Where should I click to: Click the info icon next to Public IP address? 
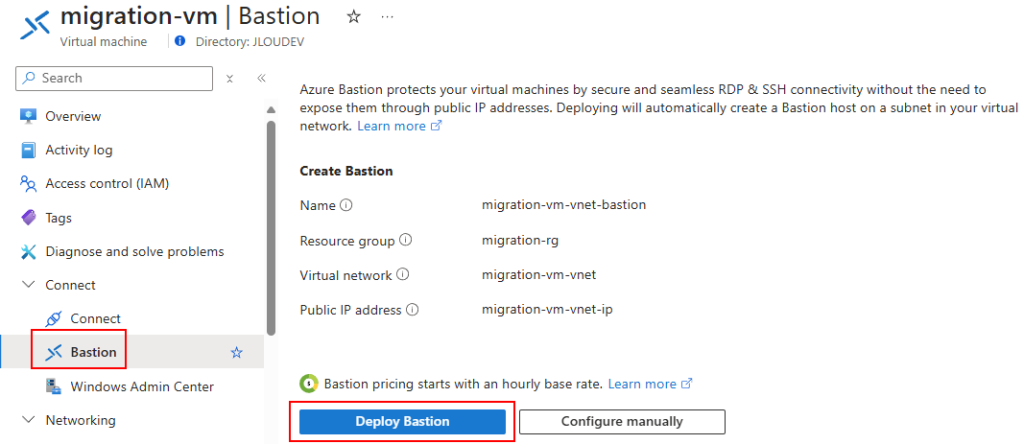pos(412,310)
